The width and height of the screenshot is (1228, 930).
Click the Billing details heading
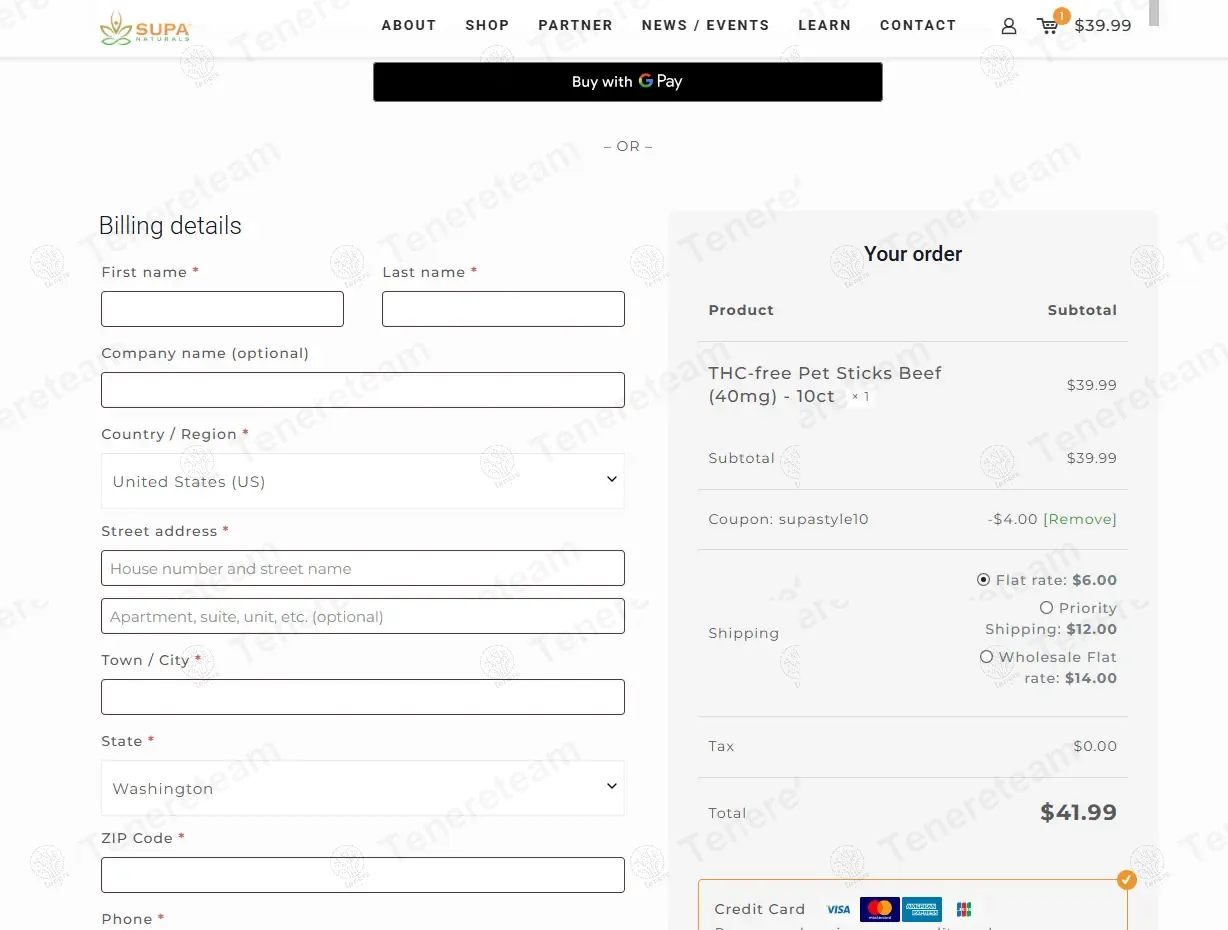(x=170, y=226)
